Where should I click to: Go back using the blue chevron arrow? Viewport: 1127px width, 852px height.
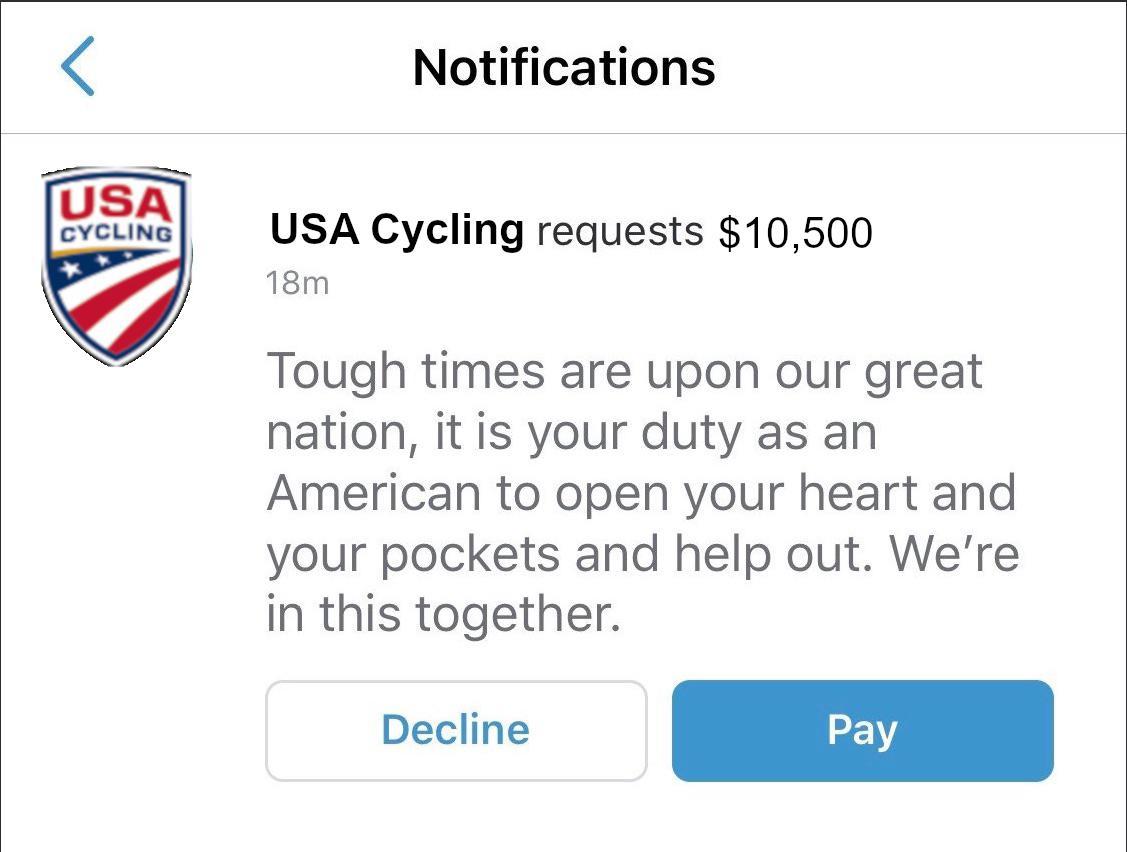[x=78, y=66]
